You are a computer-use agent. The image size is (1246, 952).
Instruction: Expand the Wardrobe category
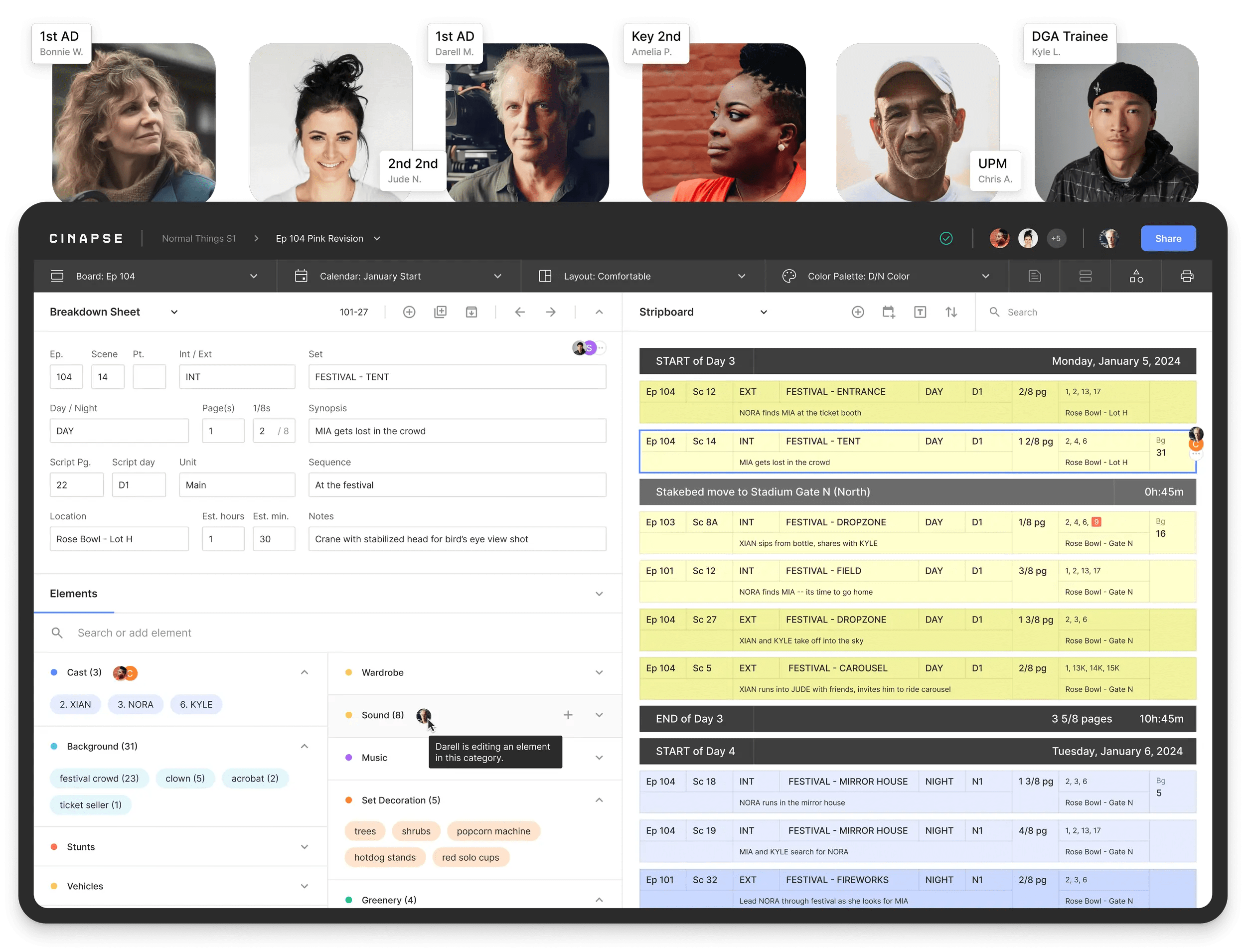pyautogui.click(x=599, y=672)
